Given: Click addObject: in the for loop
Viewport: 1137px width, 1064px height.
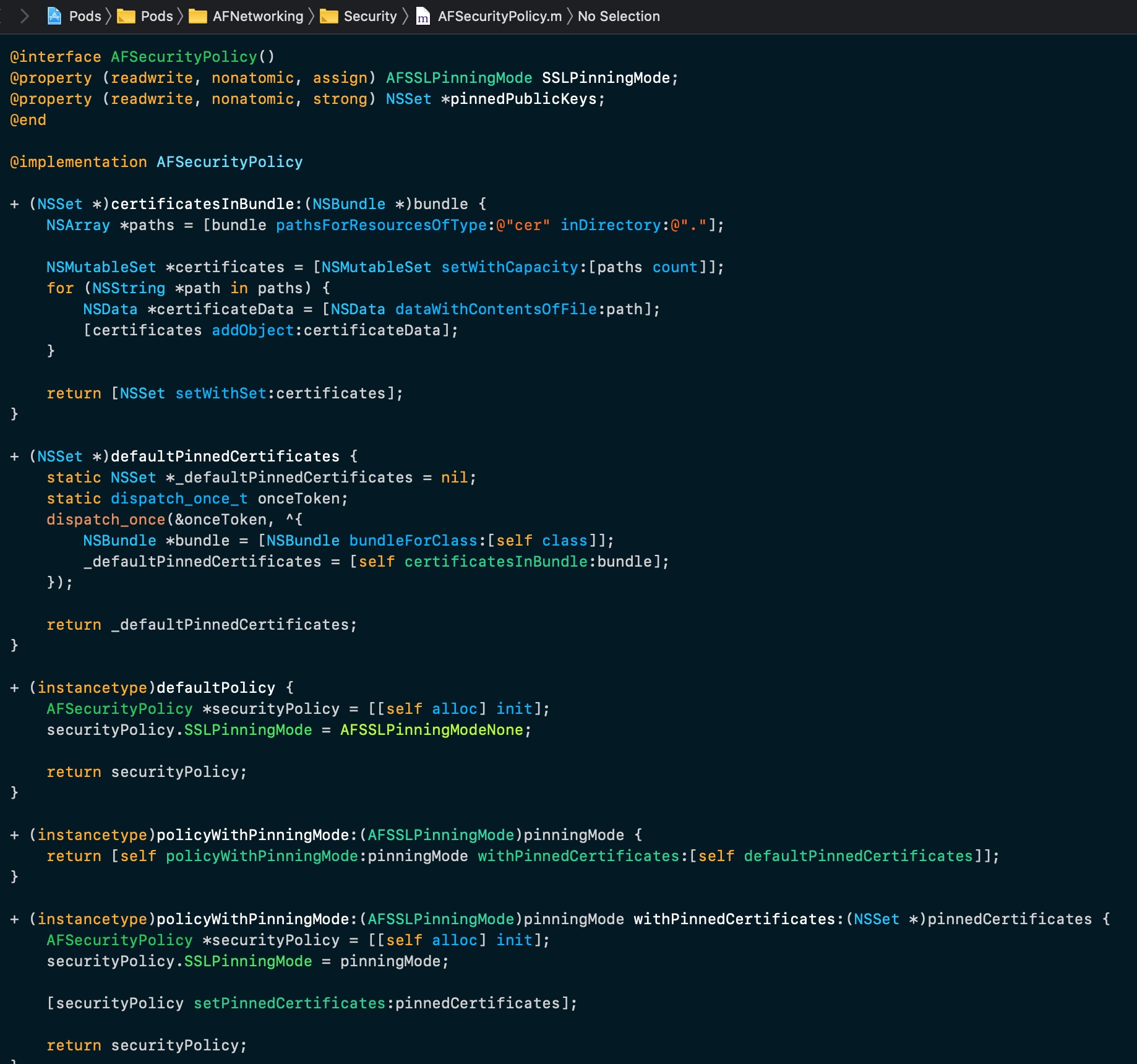Looking at the screenshot, I should pyautogui.click(x=257, y=330).
